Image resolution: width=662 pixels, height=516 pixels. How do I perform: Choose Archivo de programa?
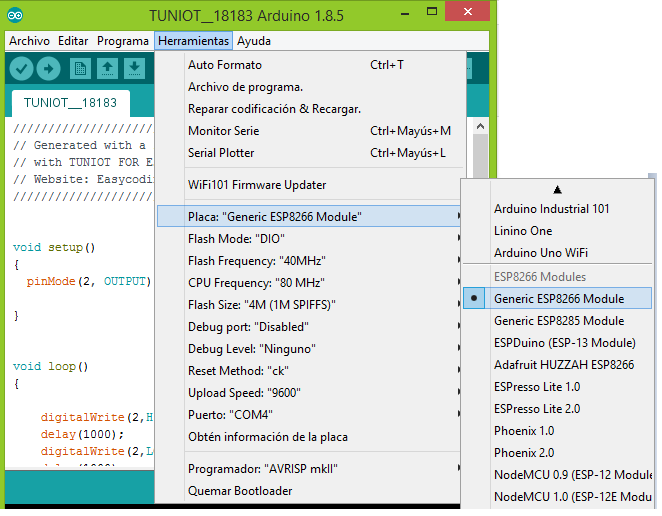[x=308, y=87]
